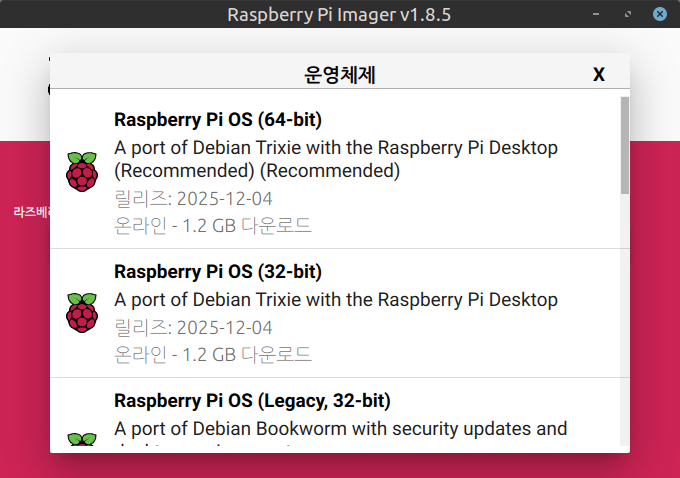Click the raspberry icon beside Raspberry Pi OS (32-bit)
The width and height of the screenshot is (680, 478).
click(82, 312)
